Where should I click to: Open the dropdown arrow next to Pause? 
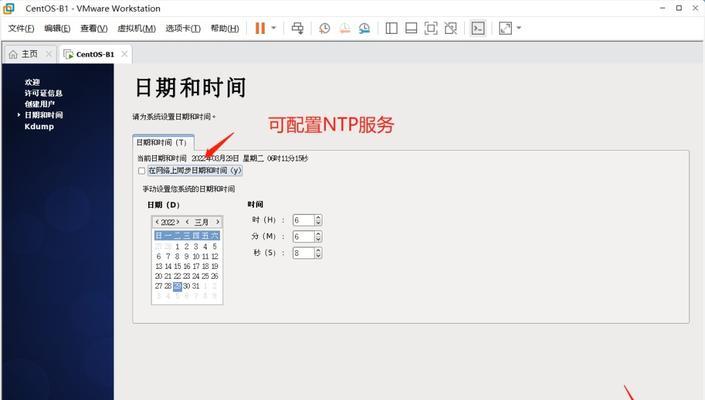click(273, 28)
